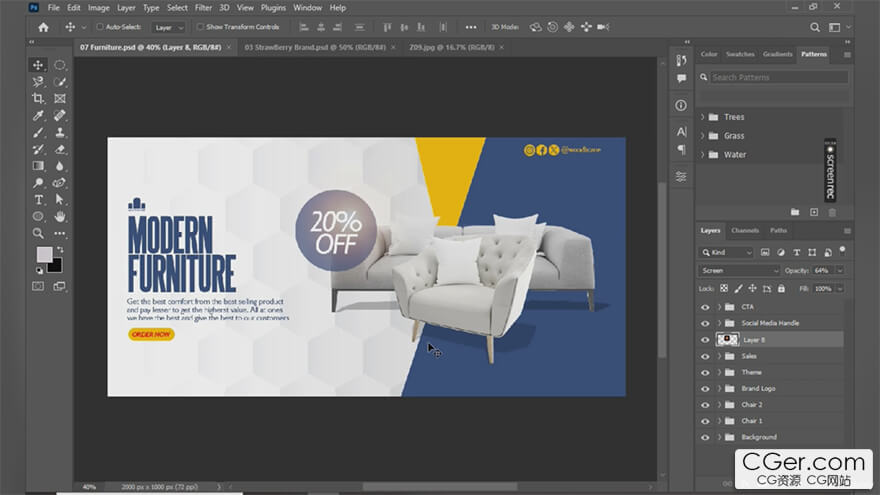Image resolution: width=880 pixels, height=495 pixels.
Task: Expand the Brand Logo layer group
Action: pos(719,388)
